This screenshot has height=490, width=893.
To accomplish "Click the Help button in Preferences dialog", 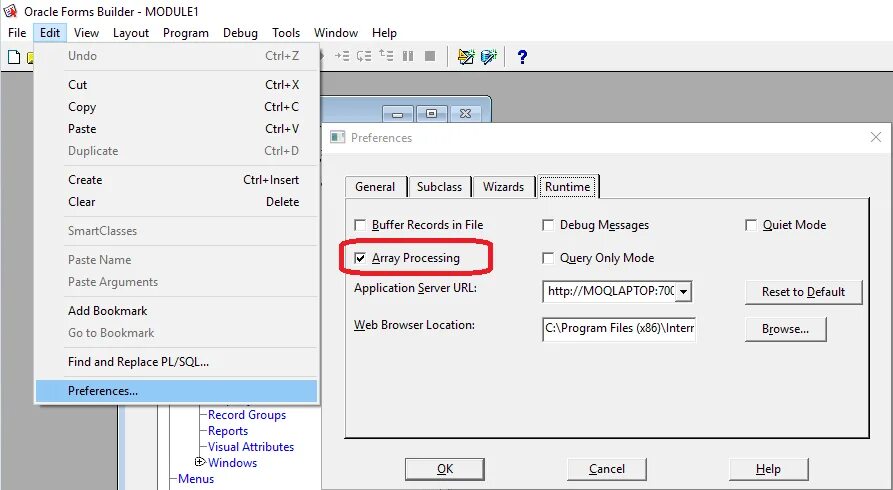I will 768,469.
